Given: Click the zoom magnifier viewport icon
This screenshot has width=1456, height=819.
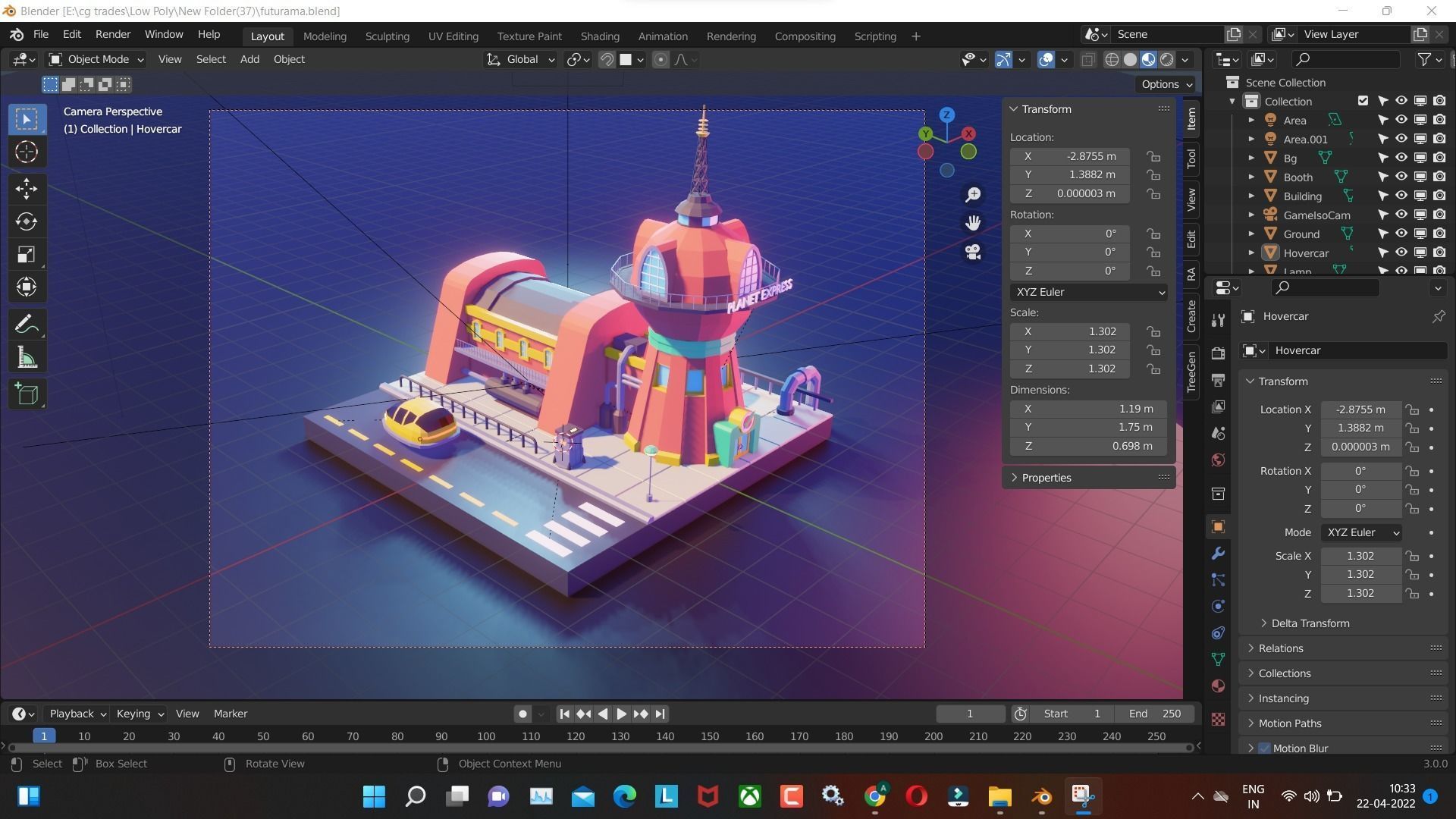Looking at the screenshot, I should (x=973, y=195).
